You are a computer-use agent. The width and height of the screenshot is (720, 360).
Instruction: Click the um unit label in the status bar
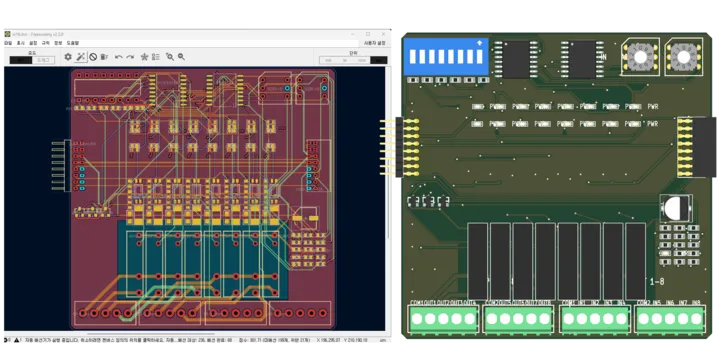(x=382, y=340)
